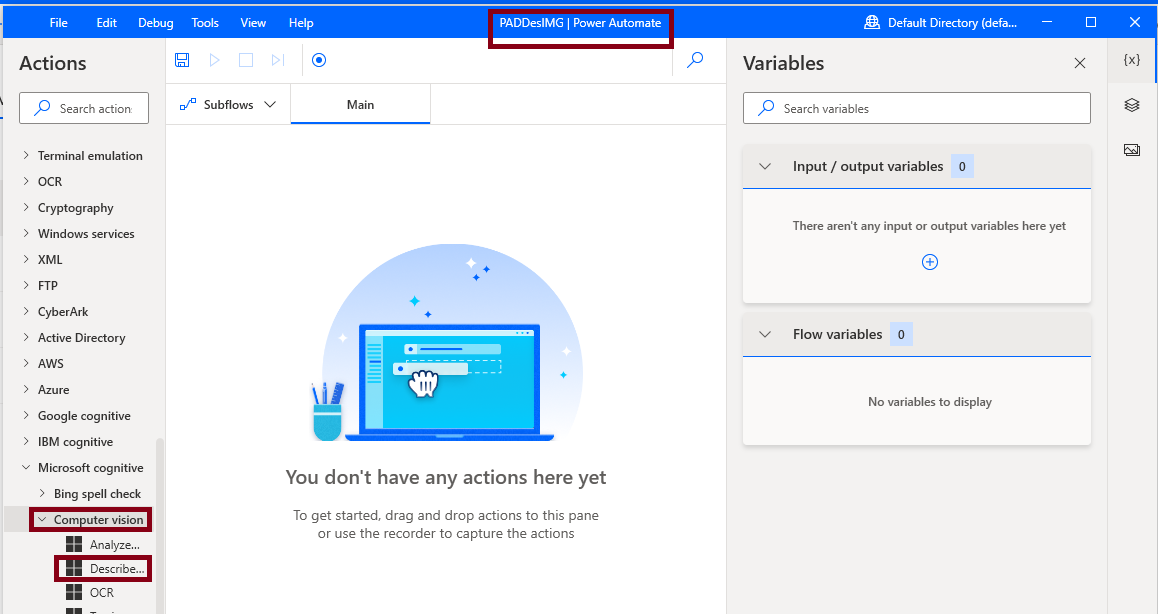Image resolution: width=1158 pixels, height=614 pixels.
Task: Expand the Terminal emulation group
Action: [x=27, y=155]
